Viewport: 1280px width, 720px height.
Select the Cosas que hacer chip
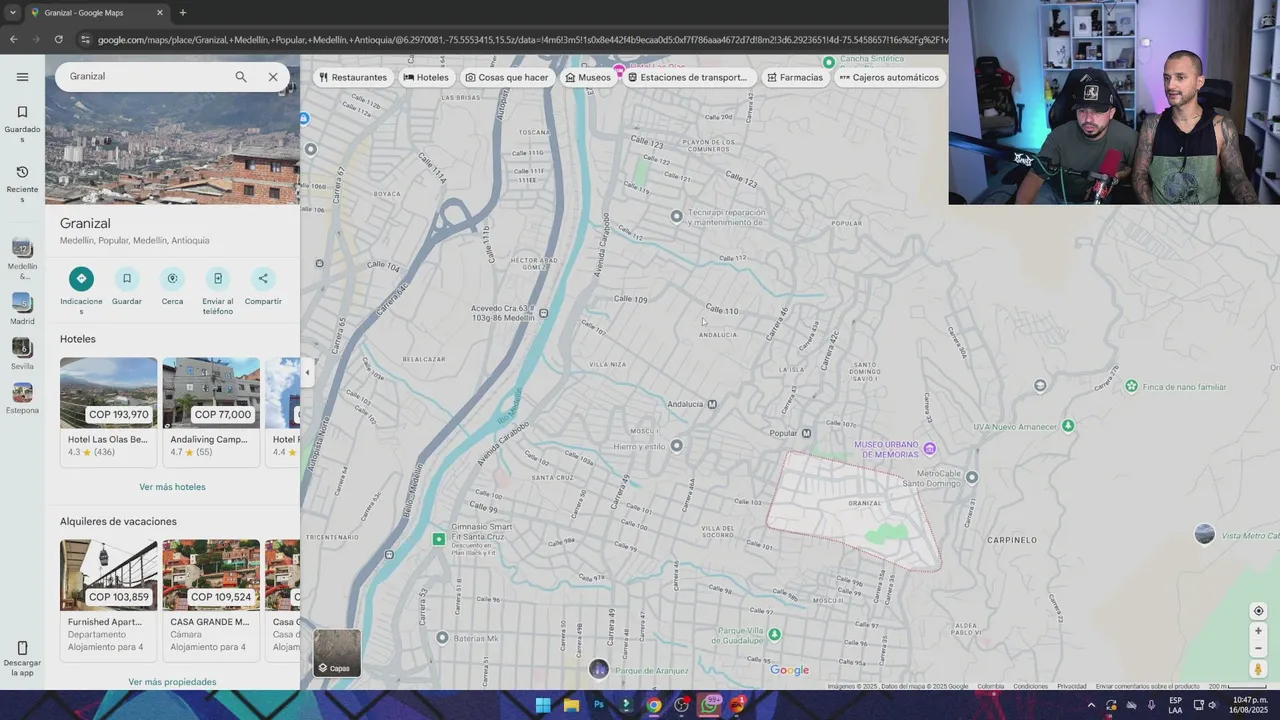[507, 77]
